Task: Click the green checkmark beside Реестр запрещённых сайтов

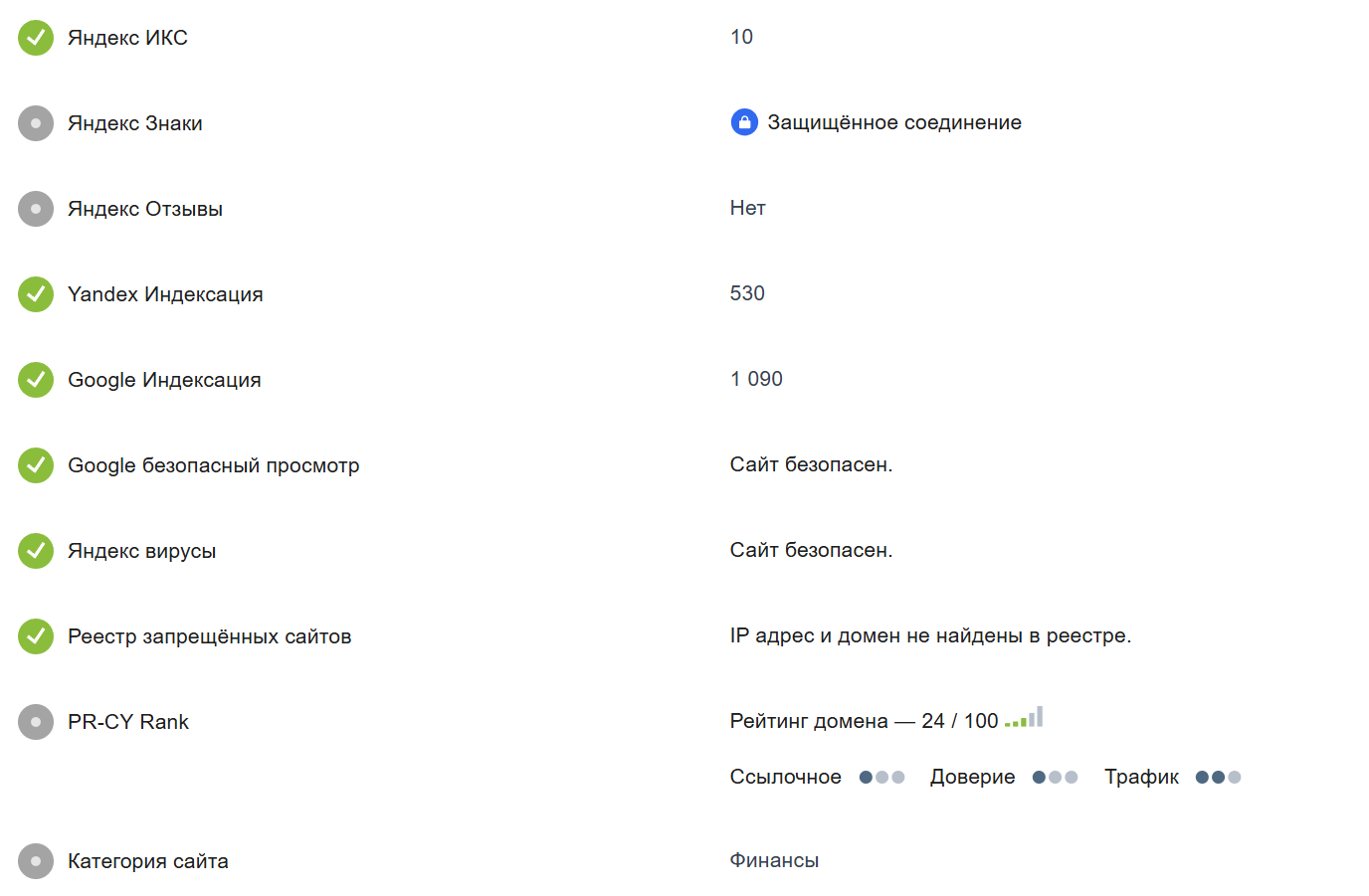Action: 36,636
